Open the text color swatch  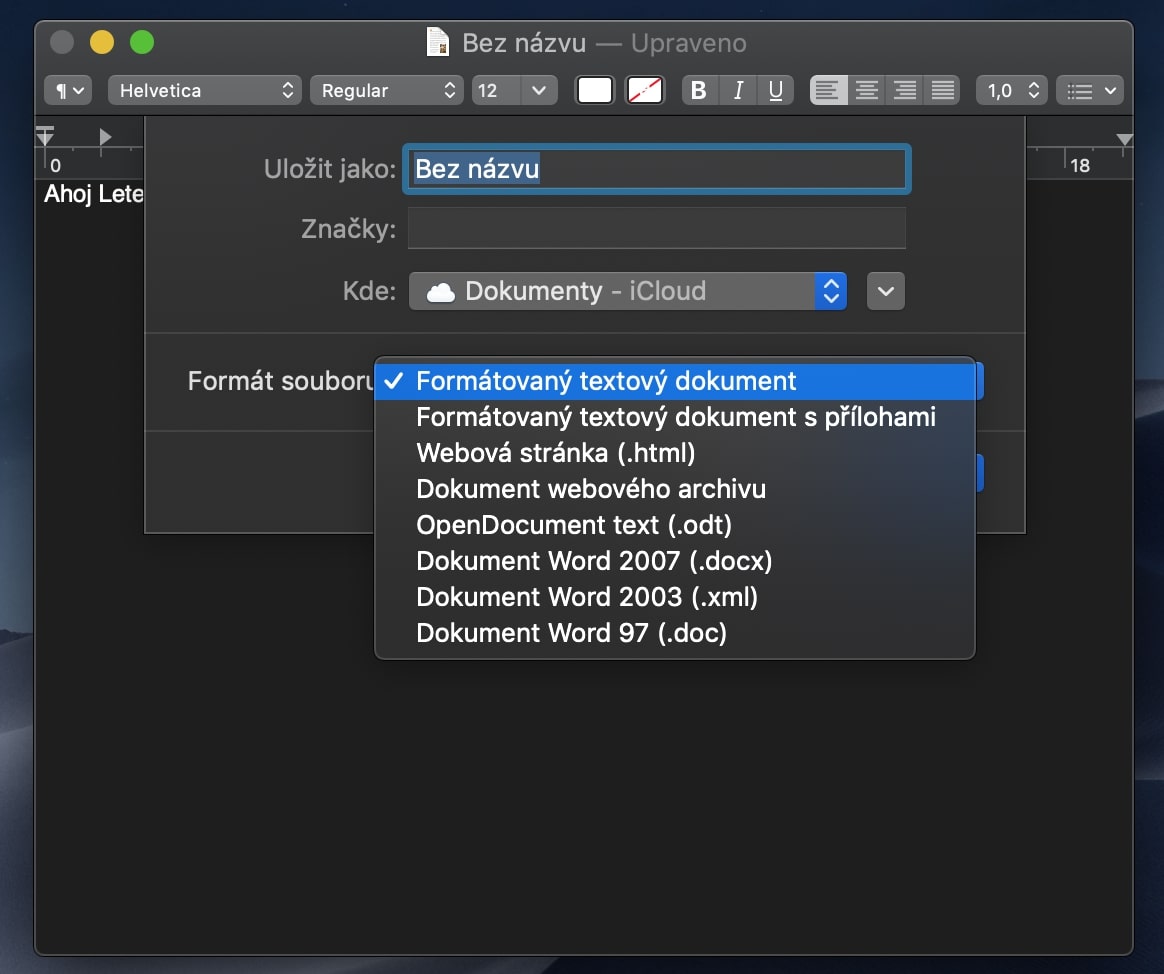[595, 91]
